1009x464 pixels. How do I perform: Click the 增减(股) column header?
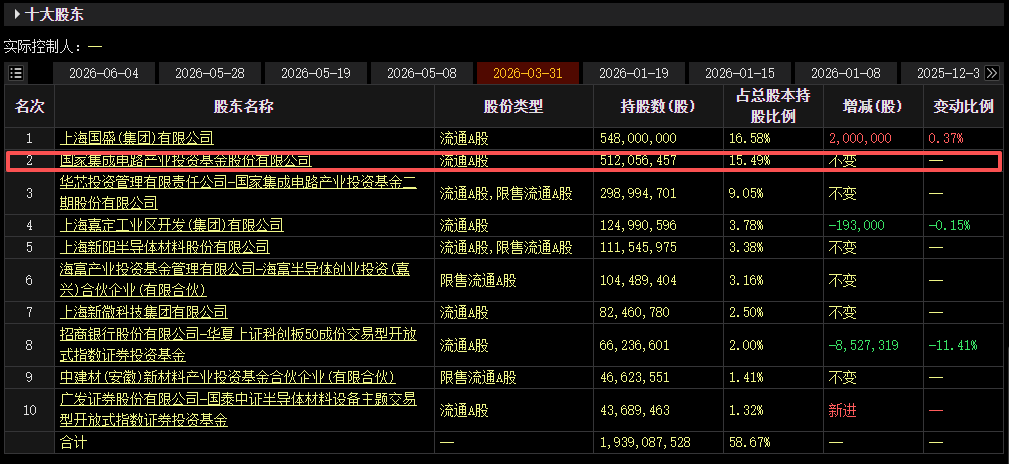[x=873, y=107]
